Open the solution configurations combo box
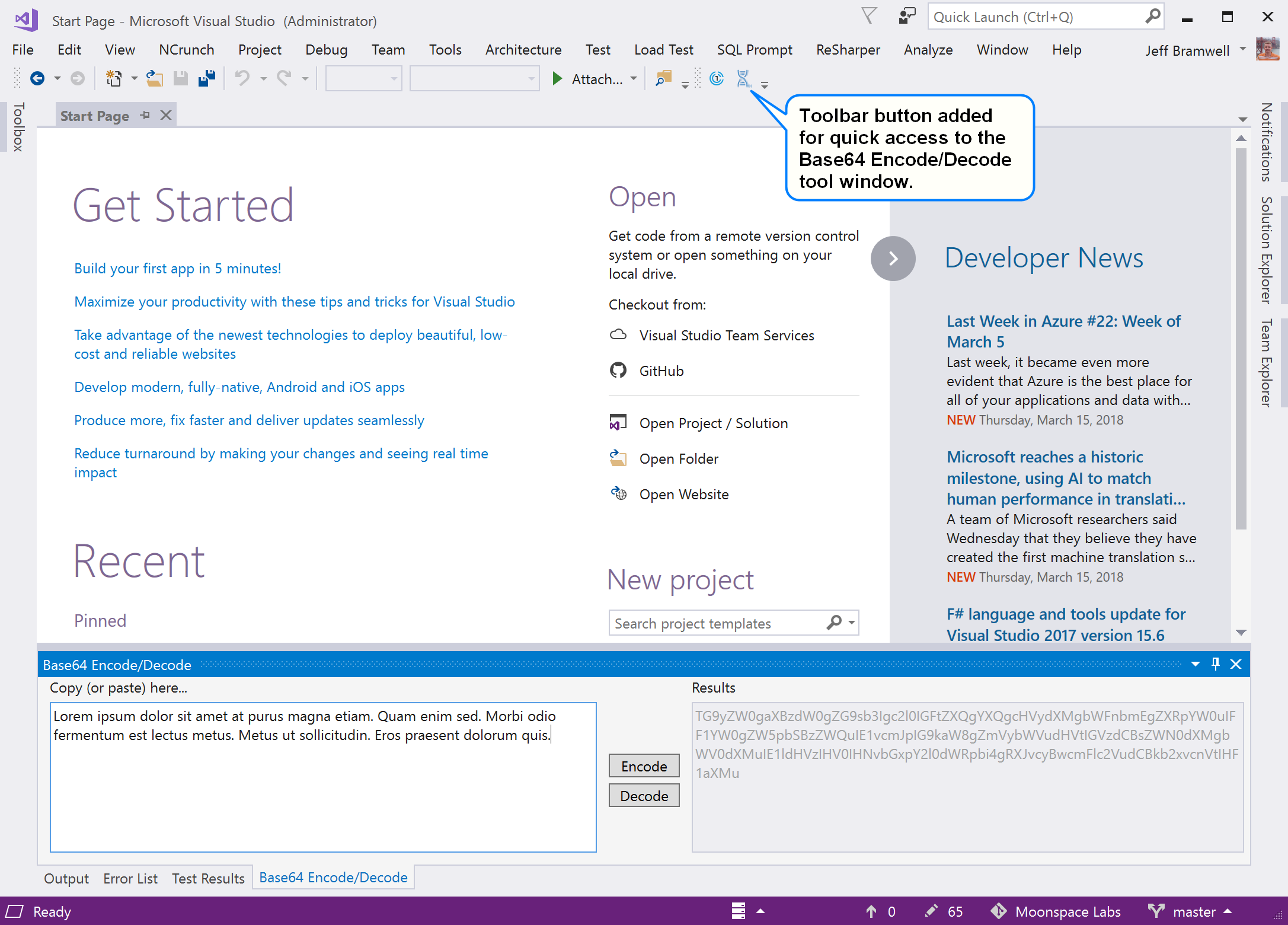Screen dimensions: 1288x925 coord(364,78)
